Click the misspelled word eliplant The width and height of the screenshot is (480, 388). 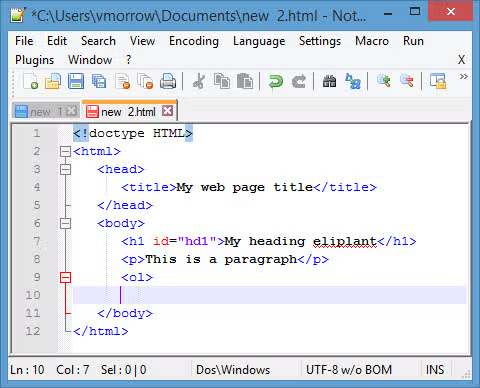pyautogui.click(x=345, y=241)
